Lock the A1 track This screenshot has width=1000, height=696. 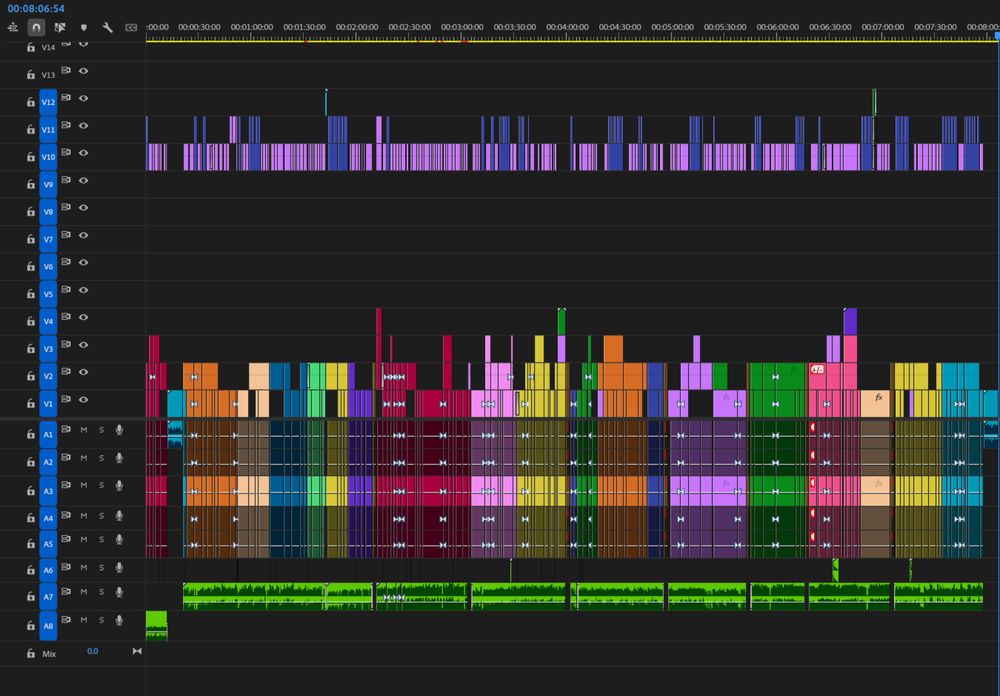click(x=31, y=434)
